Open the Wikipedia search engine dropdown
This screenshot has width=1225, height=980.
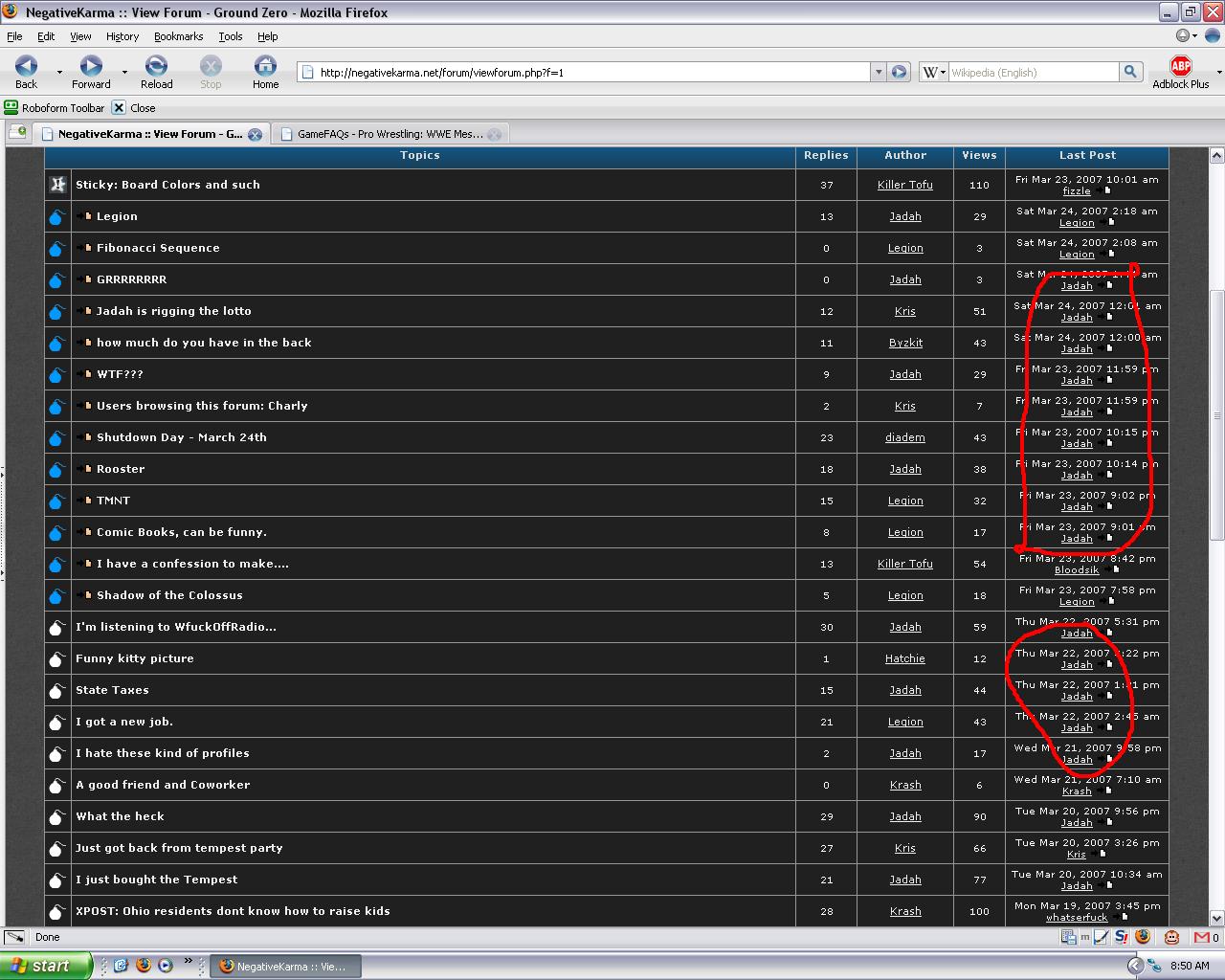pos(934,72)
